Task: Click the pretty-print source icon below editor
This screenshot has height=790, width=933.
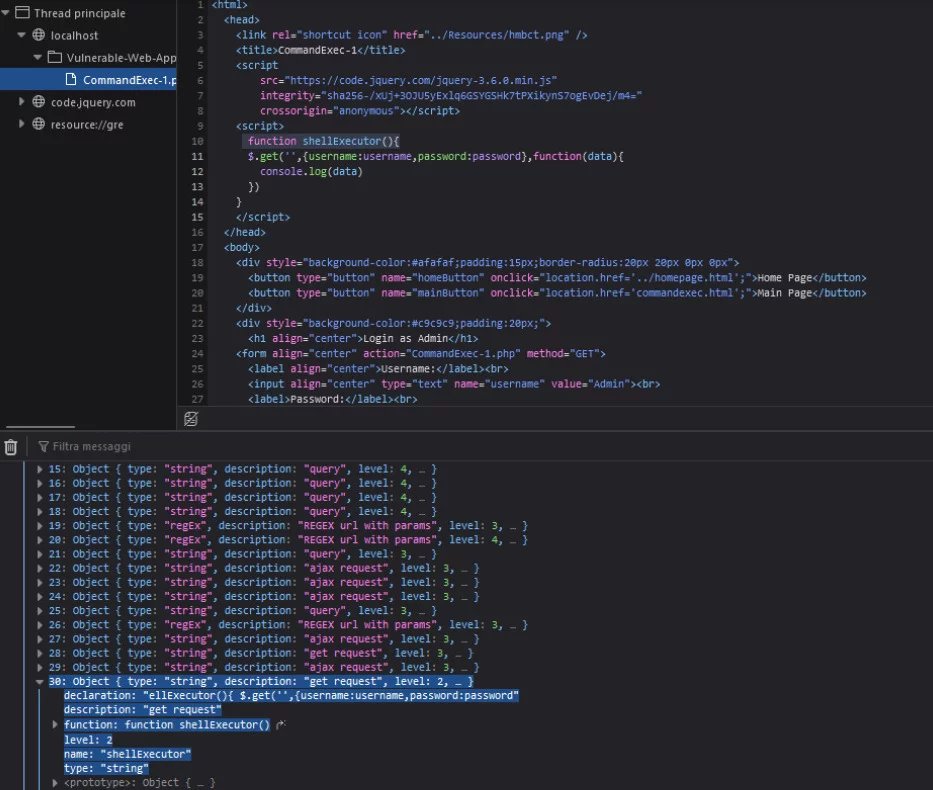Action: (x=191, y=418)
